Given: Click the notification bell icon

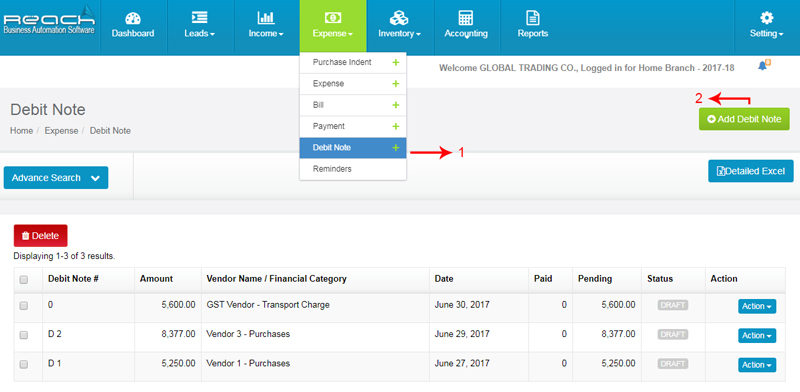Looking at the screenshot, I should [x=763, y=65].
